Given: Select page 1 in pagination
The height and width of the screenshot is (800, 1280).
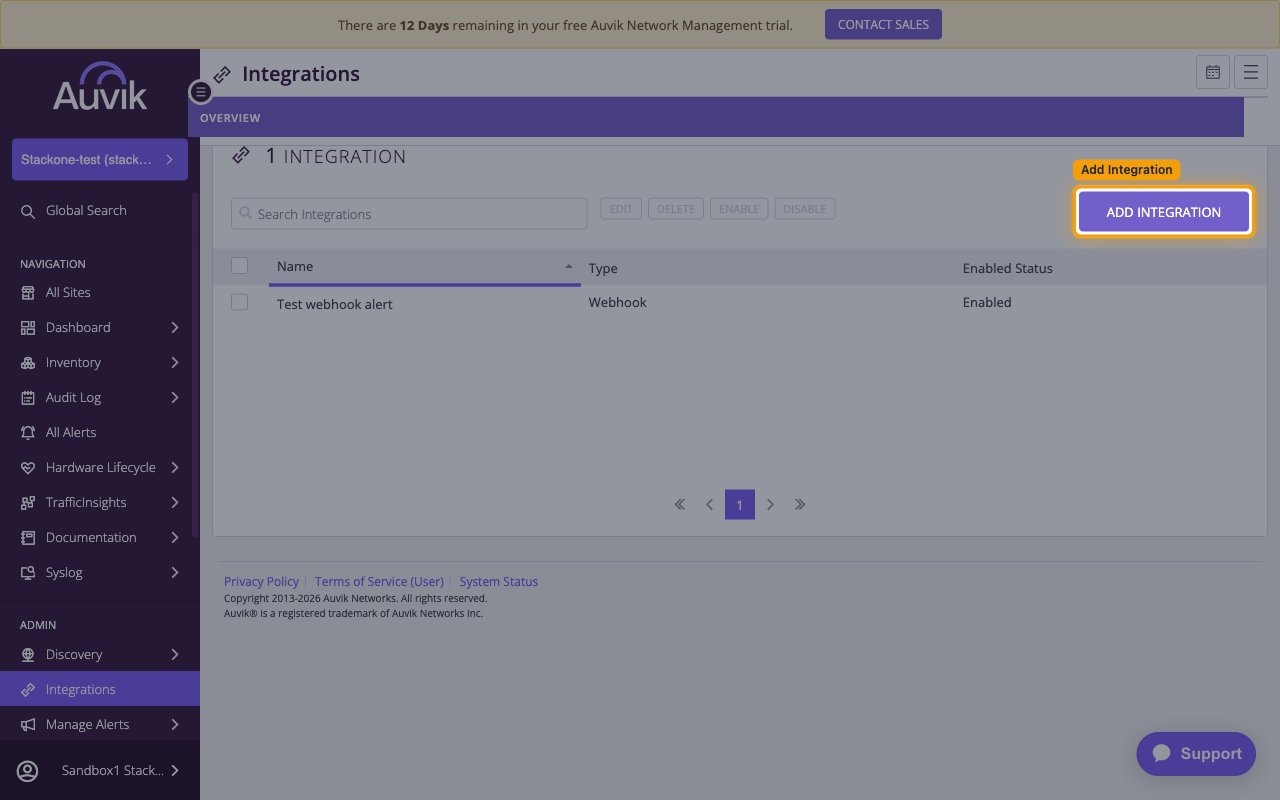Looking at the screenshot, I should point(740,505).
